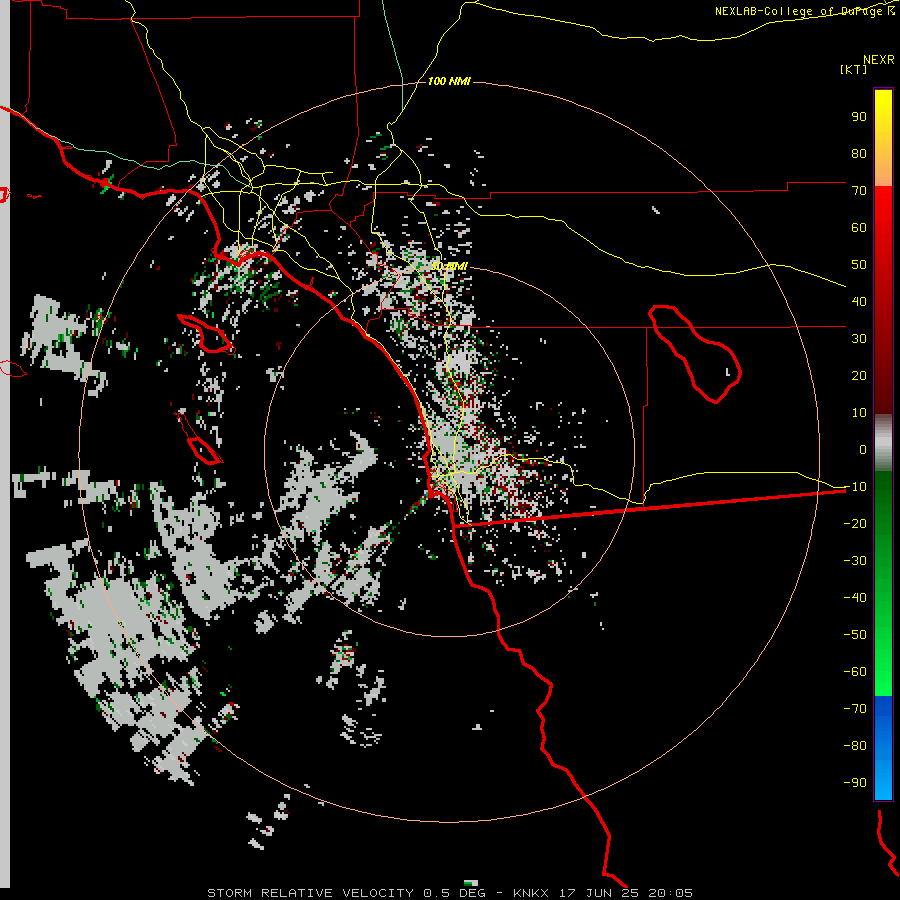Select the 20 knot scale label
Image resolution: width=900 pixels, height=900 pixels.
click(x=859, y=375)
